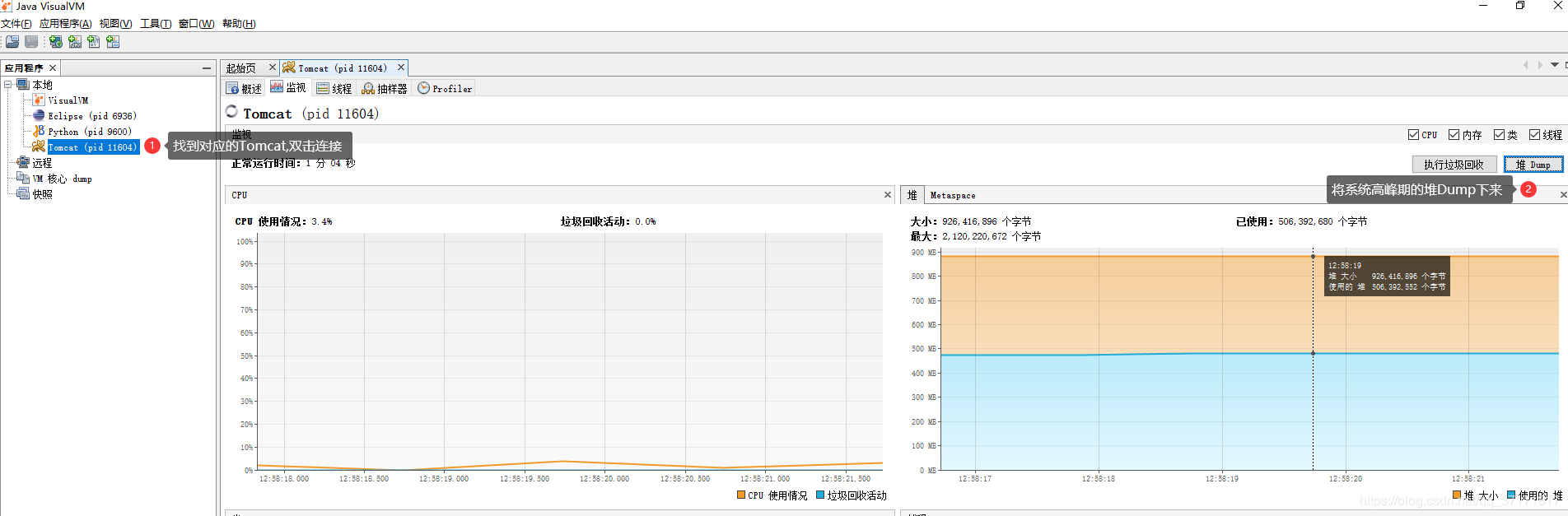Open the 视图(V) menu

click(x=116, y=24)
